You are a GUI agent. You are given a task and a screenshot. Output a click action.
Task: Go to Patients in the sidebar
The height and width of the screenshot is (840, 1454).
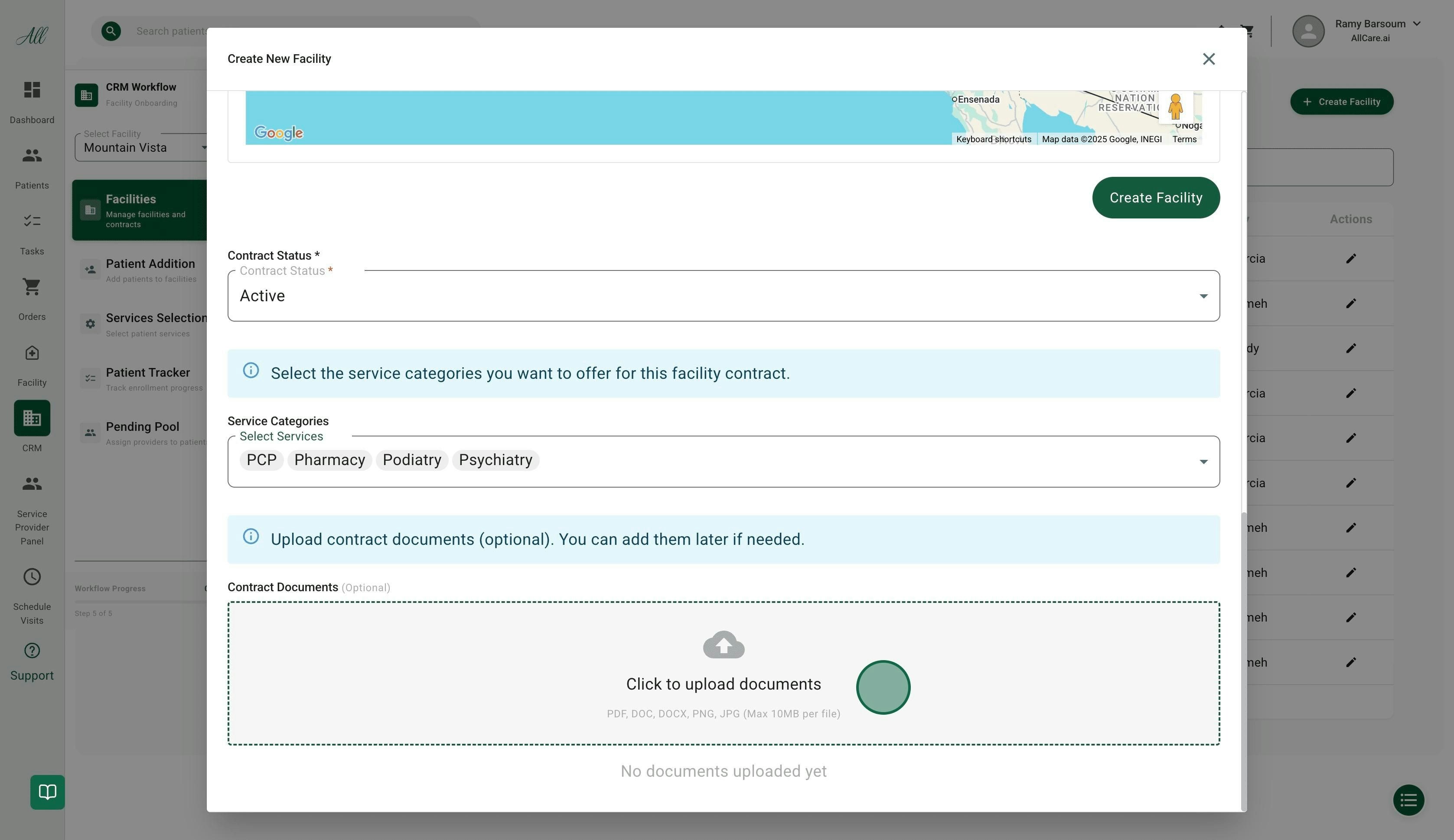32,156
